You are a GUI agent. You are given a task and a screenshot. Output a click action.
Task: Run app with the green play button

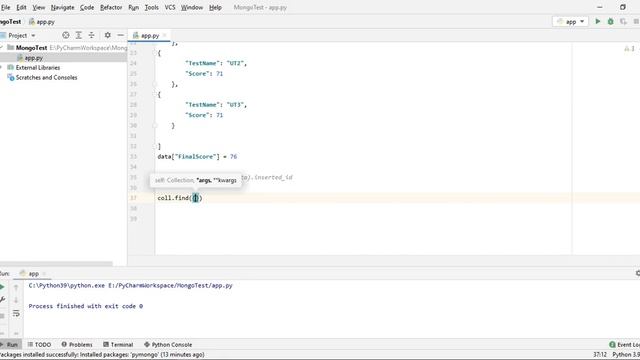[598, 22]
